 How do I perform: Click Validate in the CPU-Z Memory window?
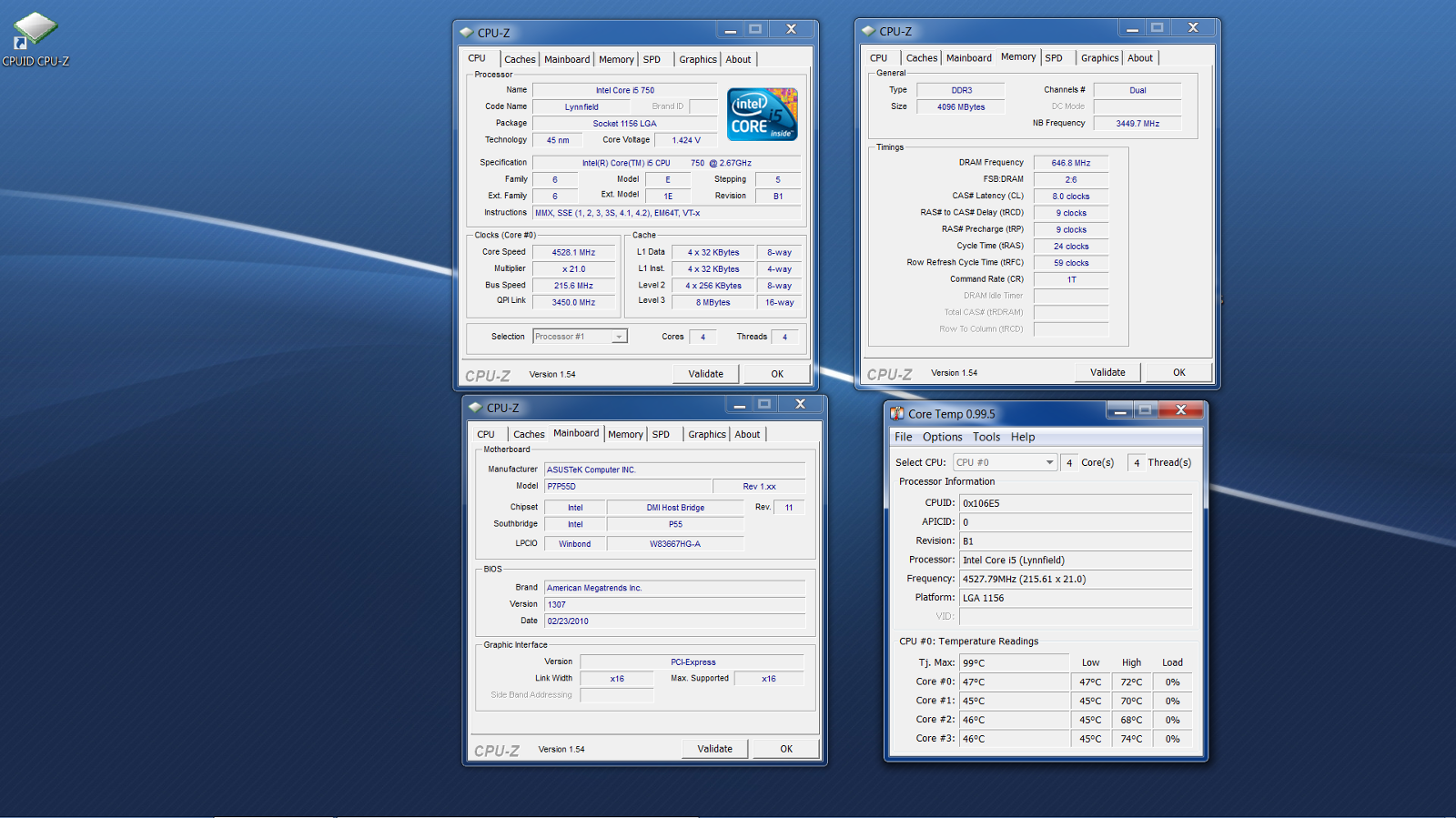pyautogui.click(x=1107, y=372)
